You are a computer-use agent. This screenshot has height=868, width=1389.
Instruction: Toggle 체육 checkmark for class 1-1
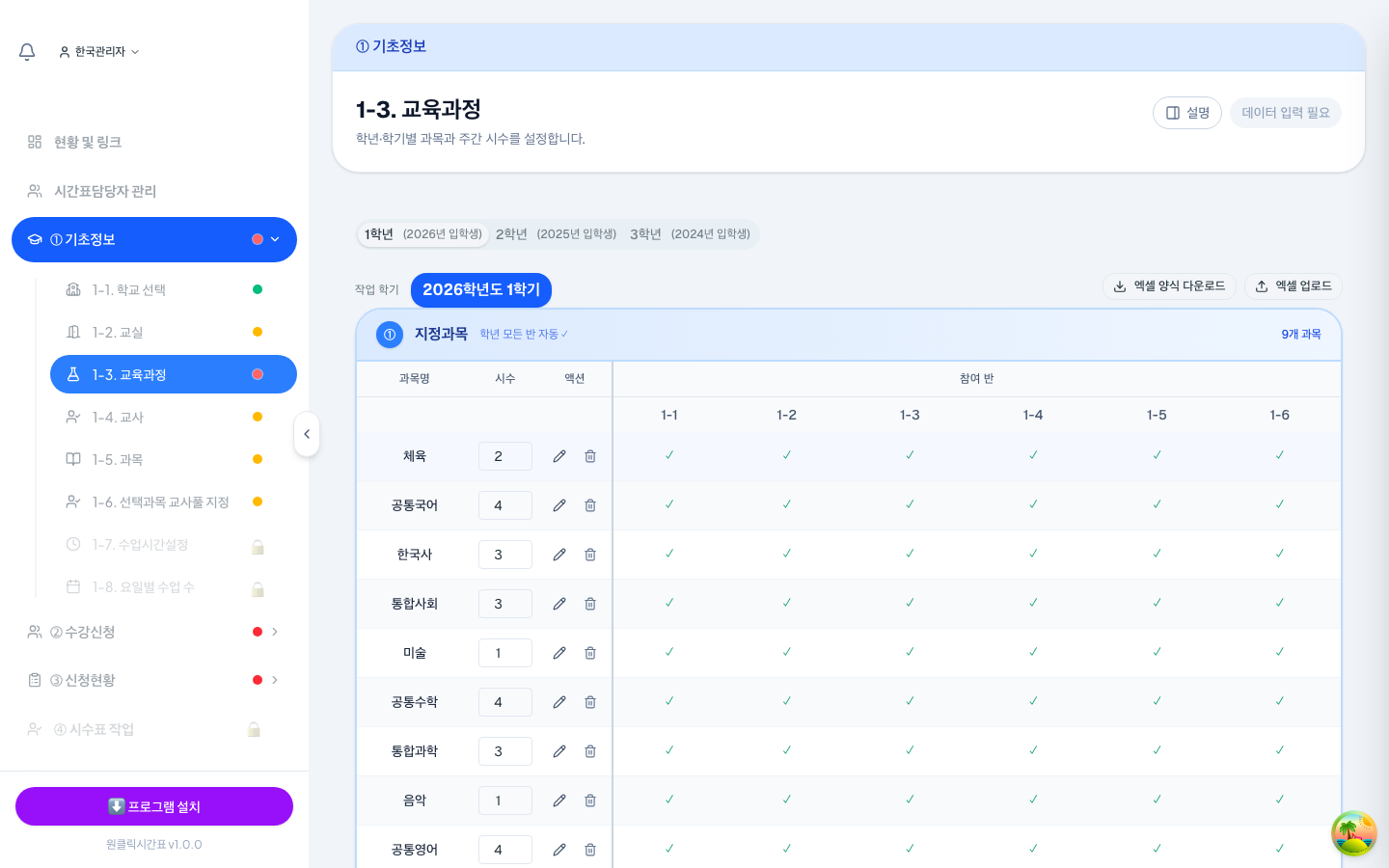[669, 455]
